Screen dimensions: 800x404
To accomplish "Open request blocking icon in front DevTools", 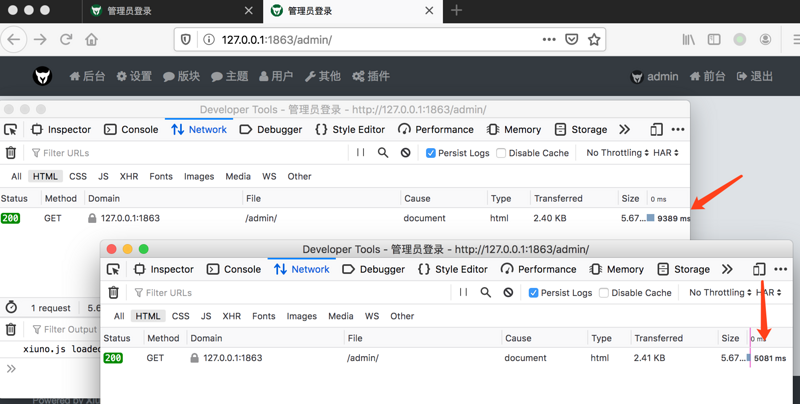I will point(508,292).
